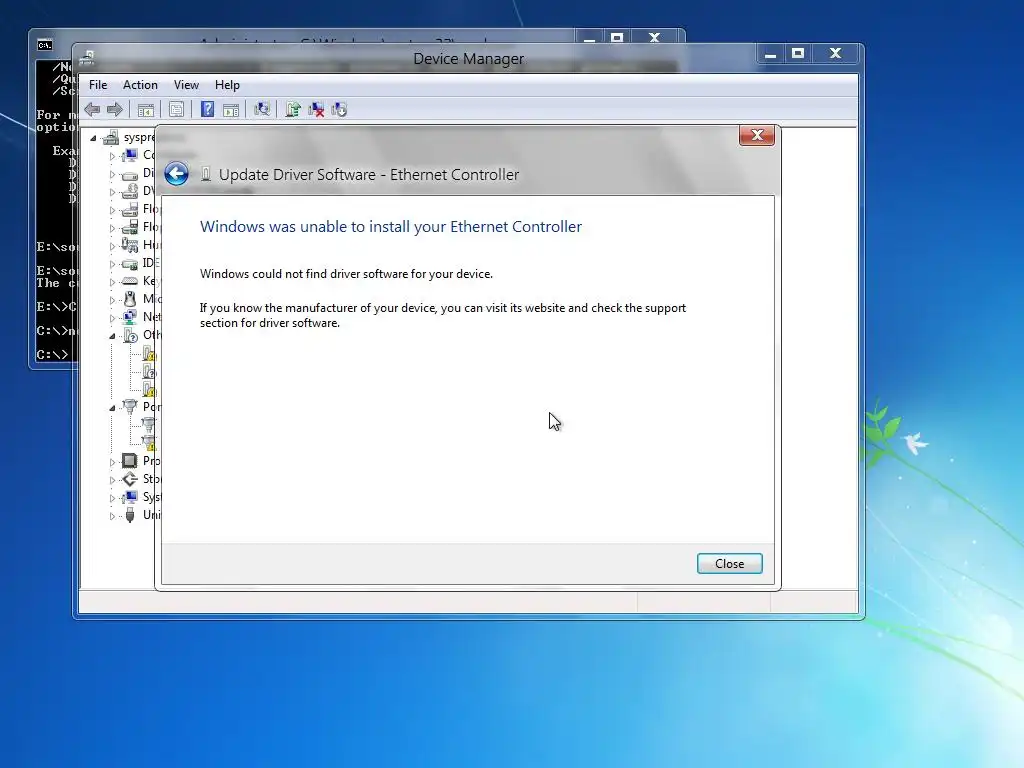The image size is (1024, 768).
Task: Select the Disk drives icon
Action: coord(130,174)
